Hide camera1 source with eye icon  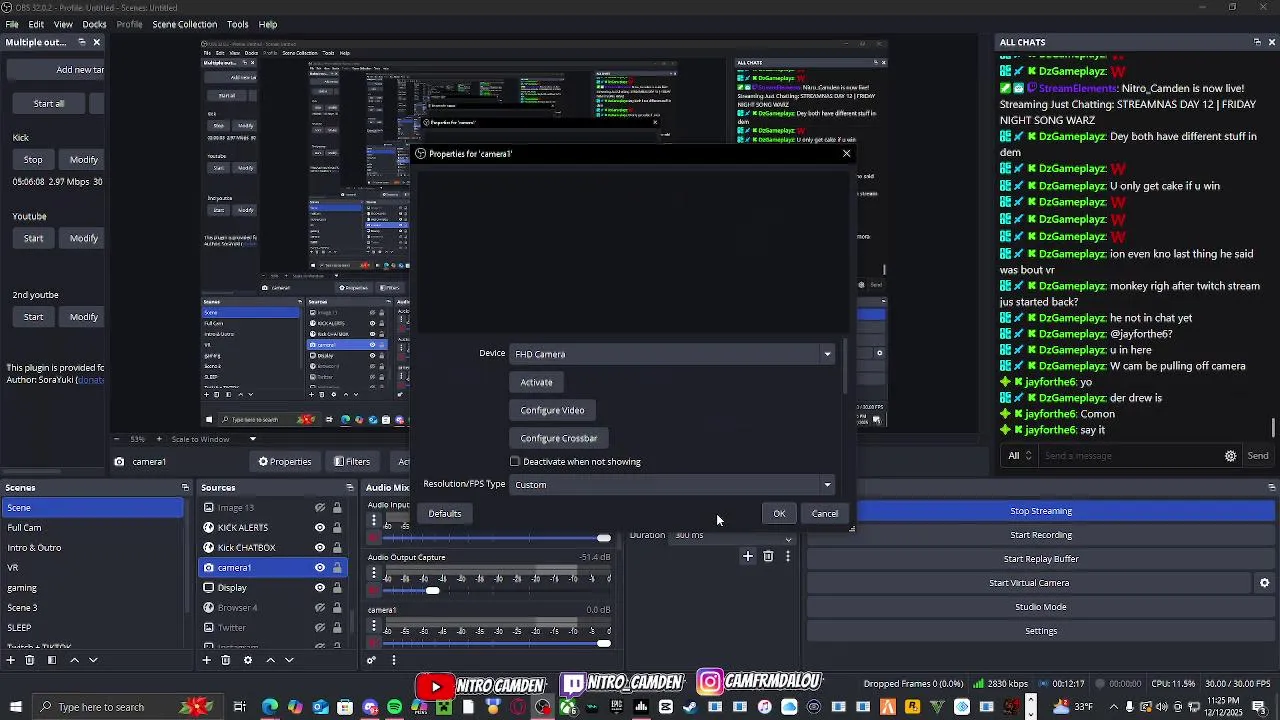[320, 567]
